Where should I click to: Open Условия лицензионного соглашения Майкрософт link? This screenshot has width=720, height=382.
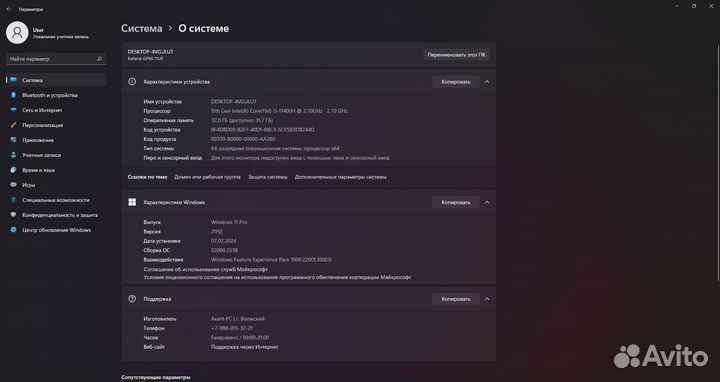click(x=277, y=277)
